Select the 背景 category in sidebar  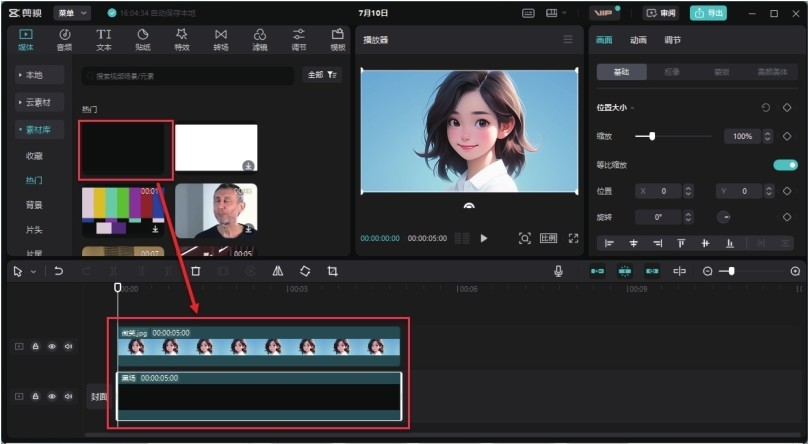[x=34, y=205]
